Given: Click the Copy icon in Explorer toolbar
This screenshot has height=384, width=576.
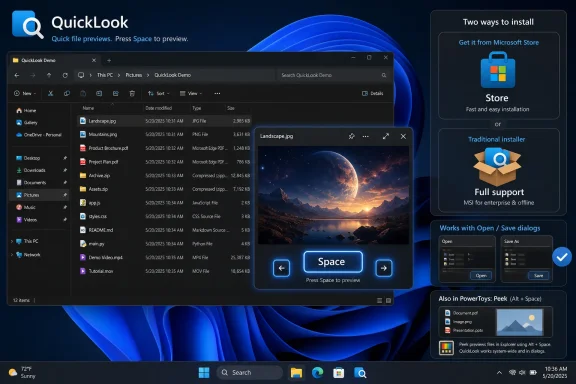Looking at the screenshot, I should tap(66, 93).
